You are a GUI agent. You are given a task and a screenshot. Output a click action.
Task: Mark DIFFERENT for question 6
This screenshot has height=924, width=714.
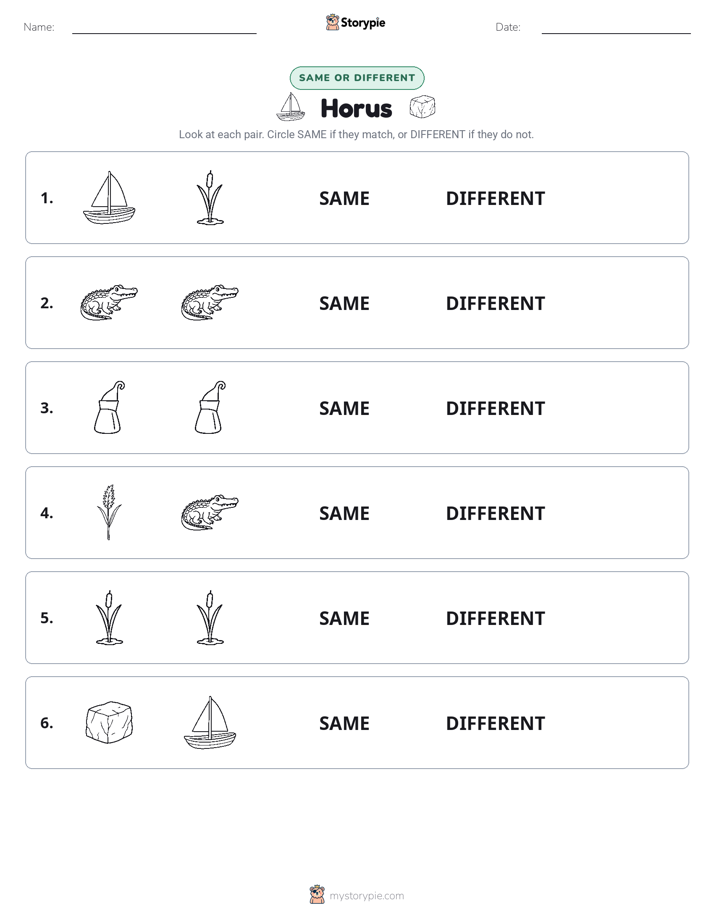[495, 723]
